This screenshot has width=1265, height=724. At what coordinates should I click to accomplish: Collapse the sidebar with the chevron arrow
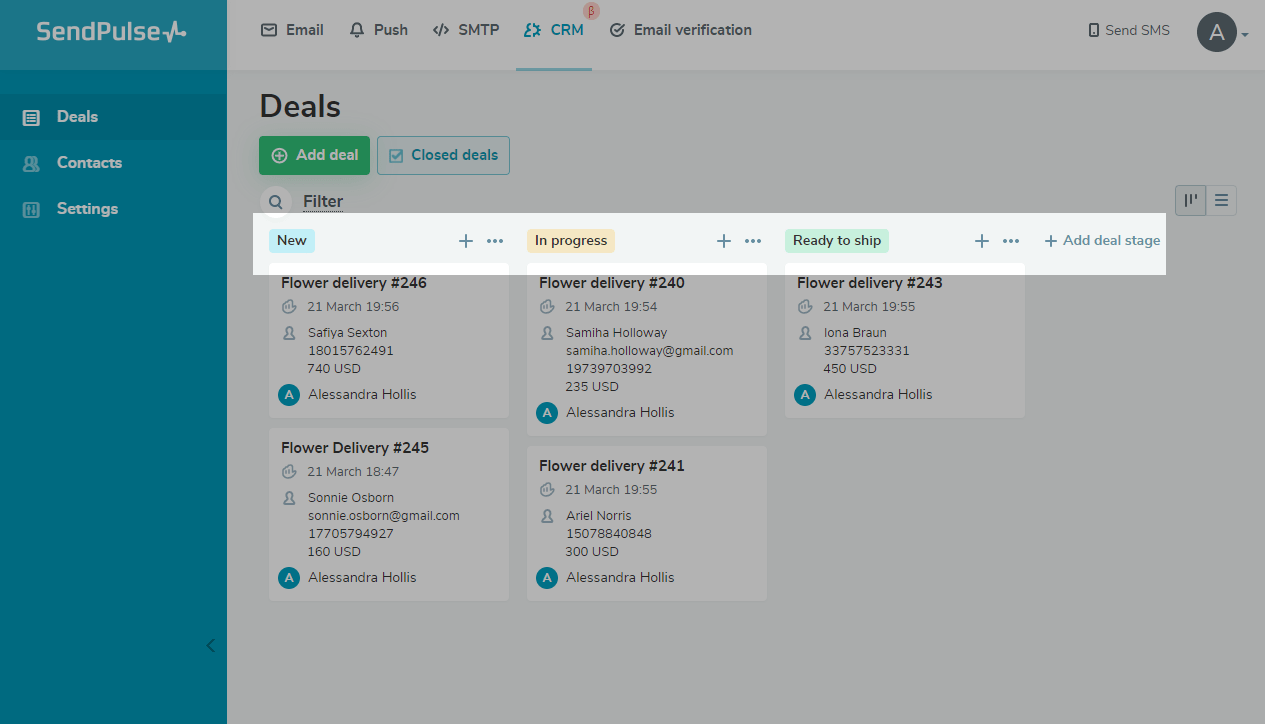tap(210, 645)
